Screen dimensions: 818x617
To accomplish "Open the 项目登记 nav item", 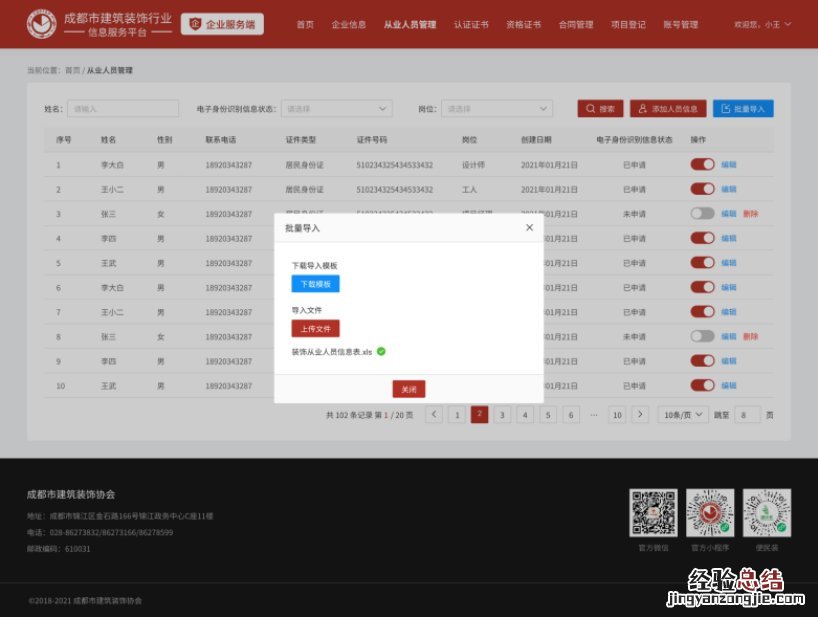I will [x=628, y=25].
